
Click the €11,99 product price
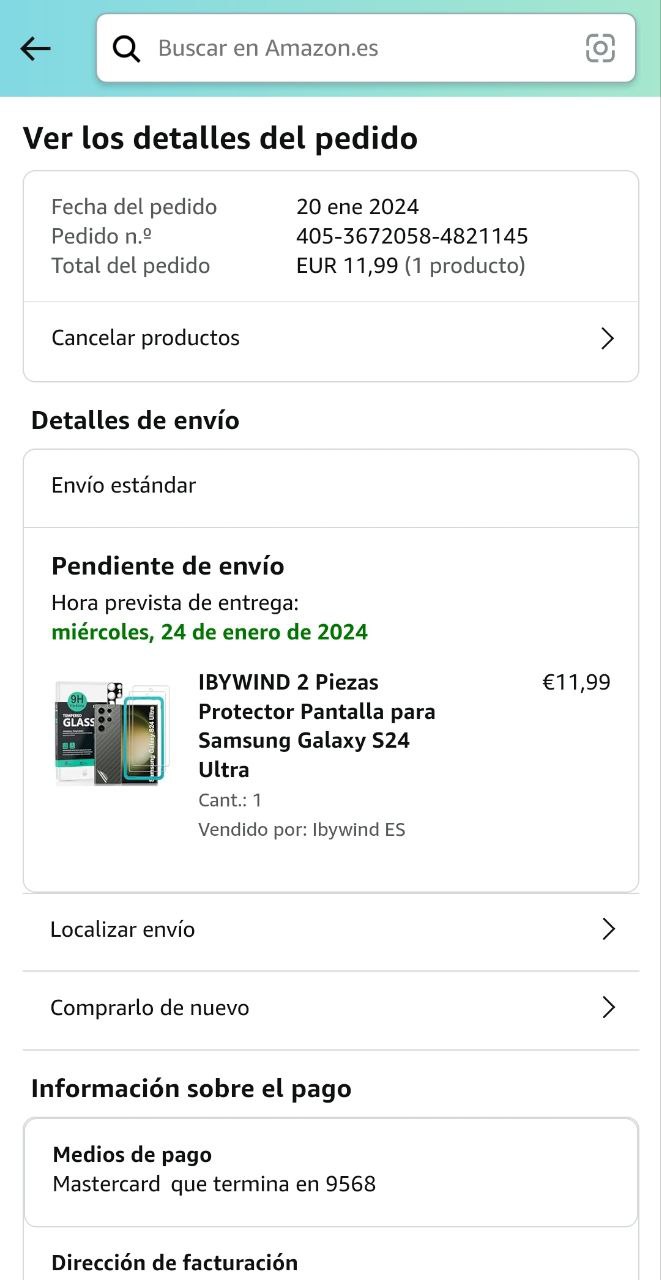point(576,682)
